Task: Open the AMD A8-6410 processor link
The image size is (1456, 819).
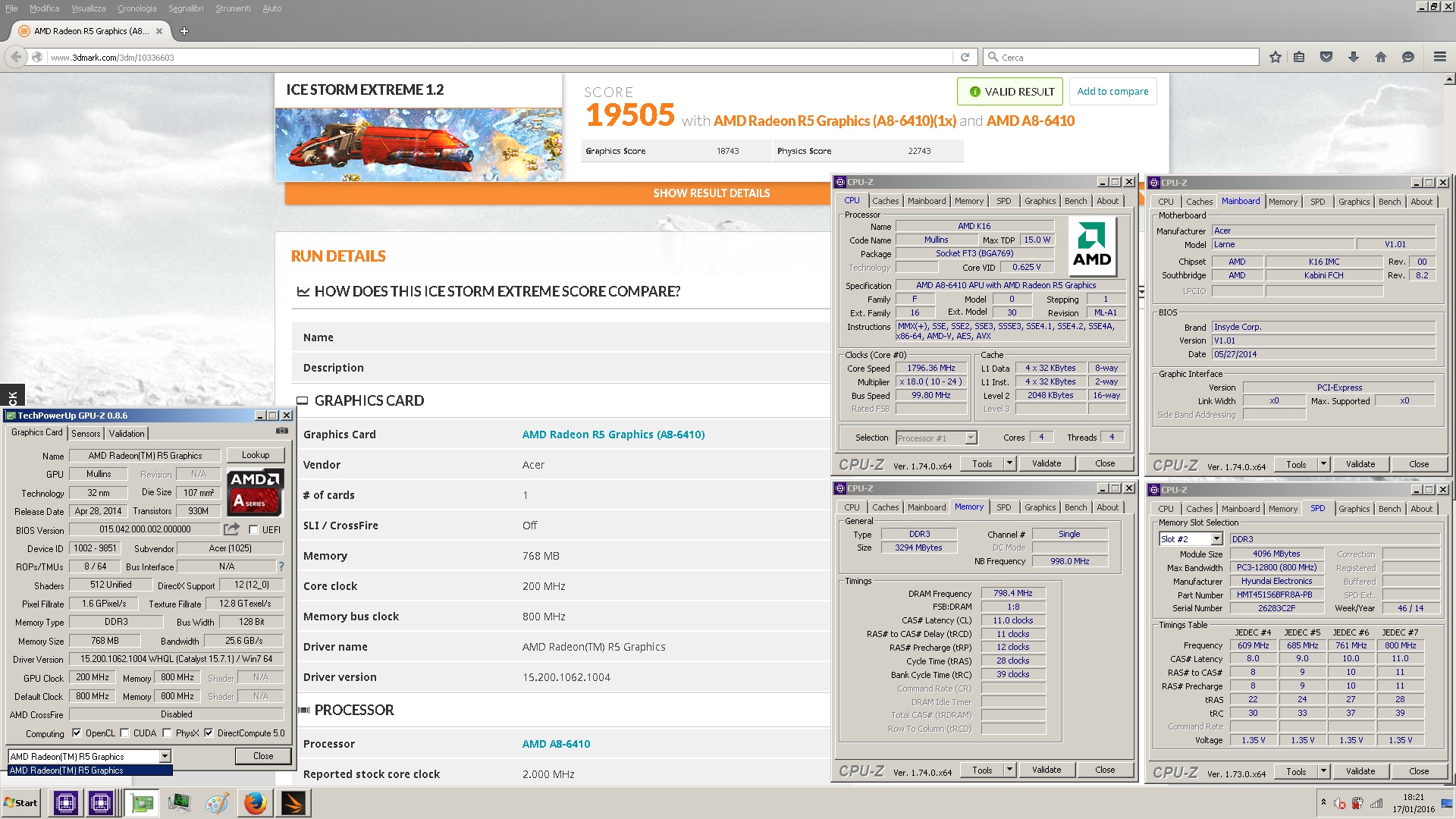Action: tap(556, 744)
